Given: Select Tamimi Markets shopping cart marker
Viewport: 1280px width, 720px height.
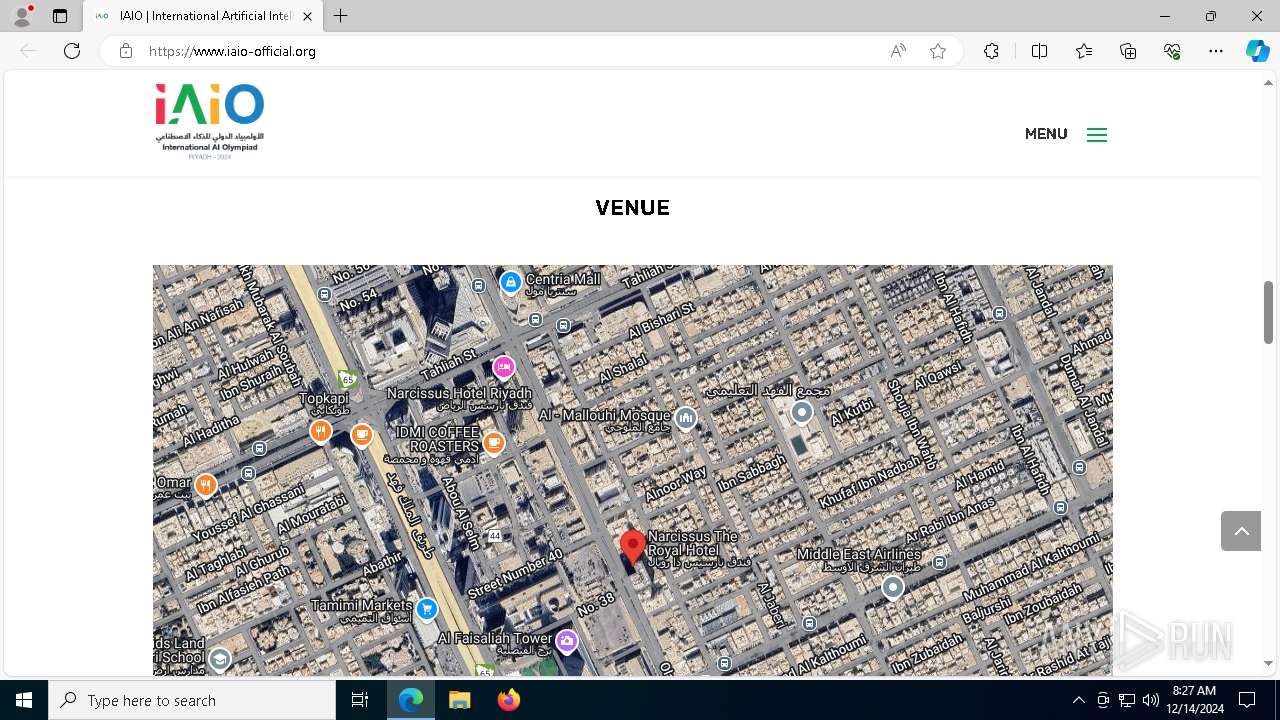Looking at the screenshot, I should click(x=427, y=609).
